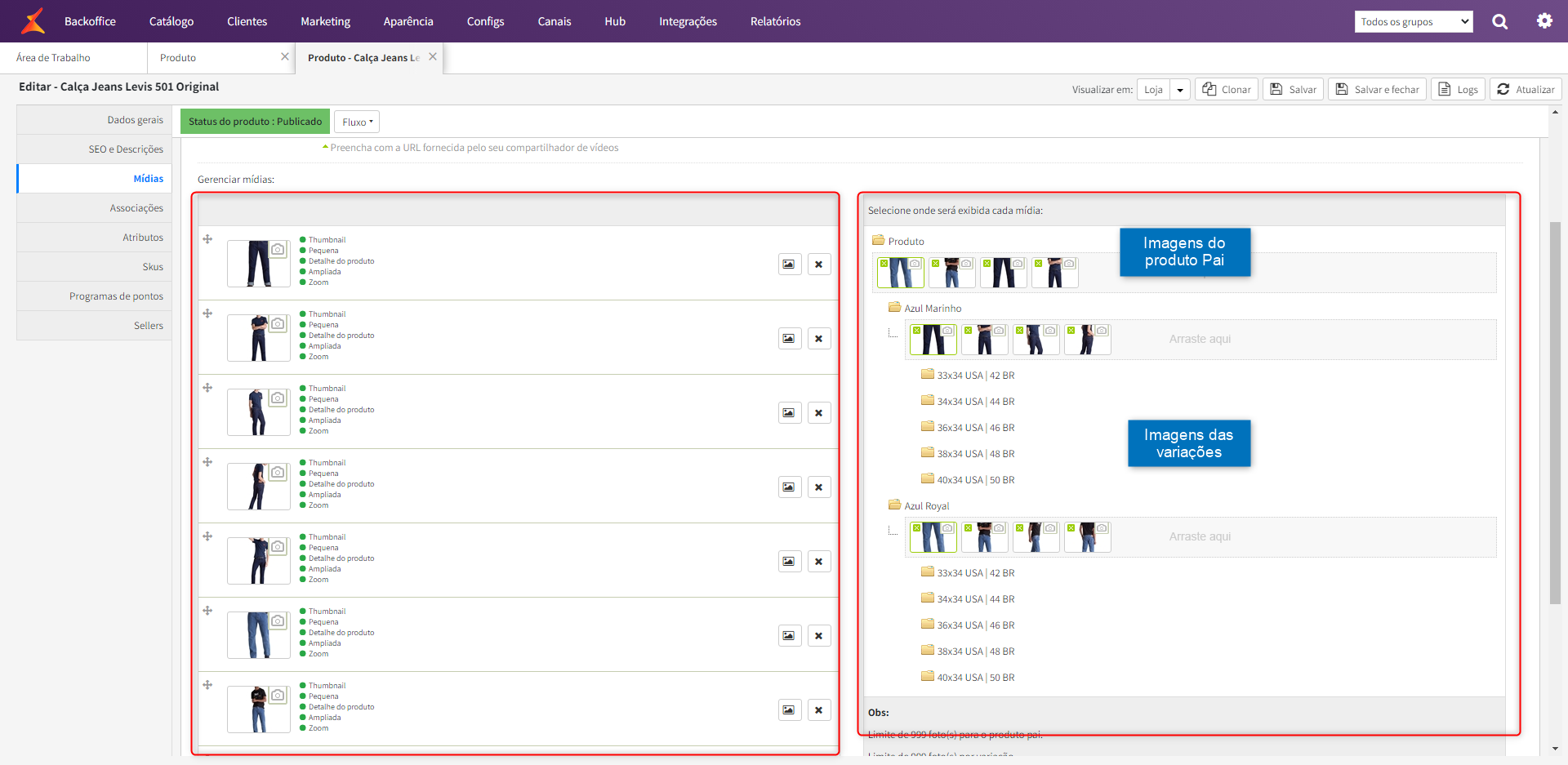Screen dimensions: 1568x765
Task: Open the Todos os grupos dropdown
Action: tap(1414, 22)
